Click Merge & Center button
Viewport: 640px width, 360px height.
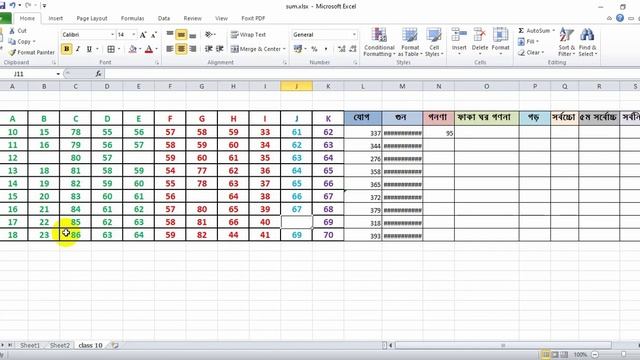[258, 49]
